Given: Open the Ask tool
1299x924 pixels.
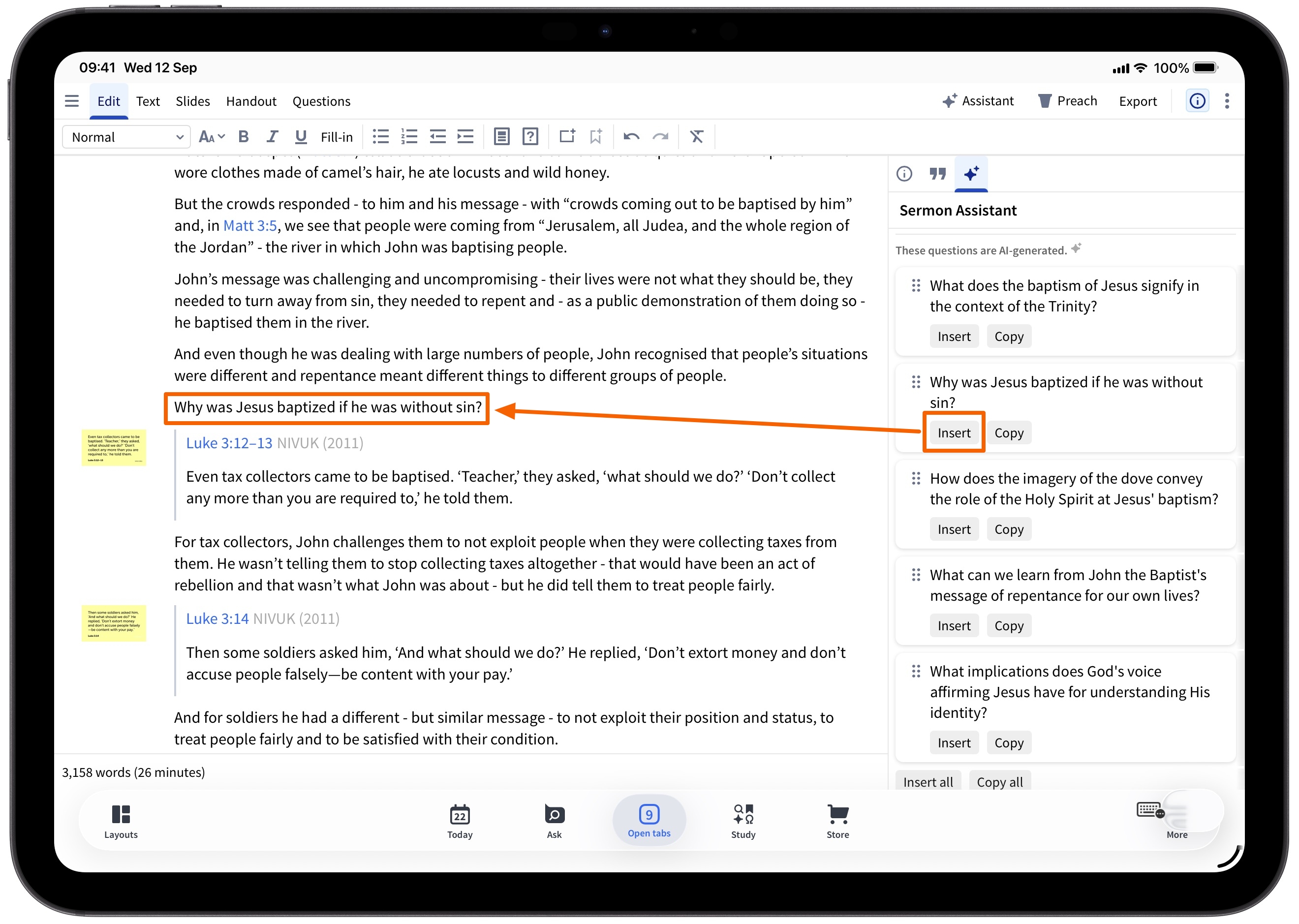Looking at the screenshot, I should click(x=554, y=822).
